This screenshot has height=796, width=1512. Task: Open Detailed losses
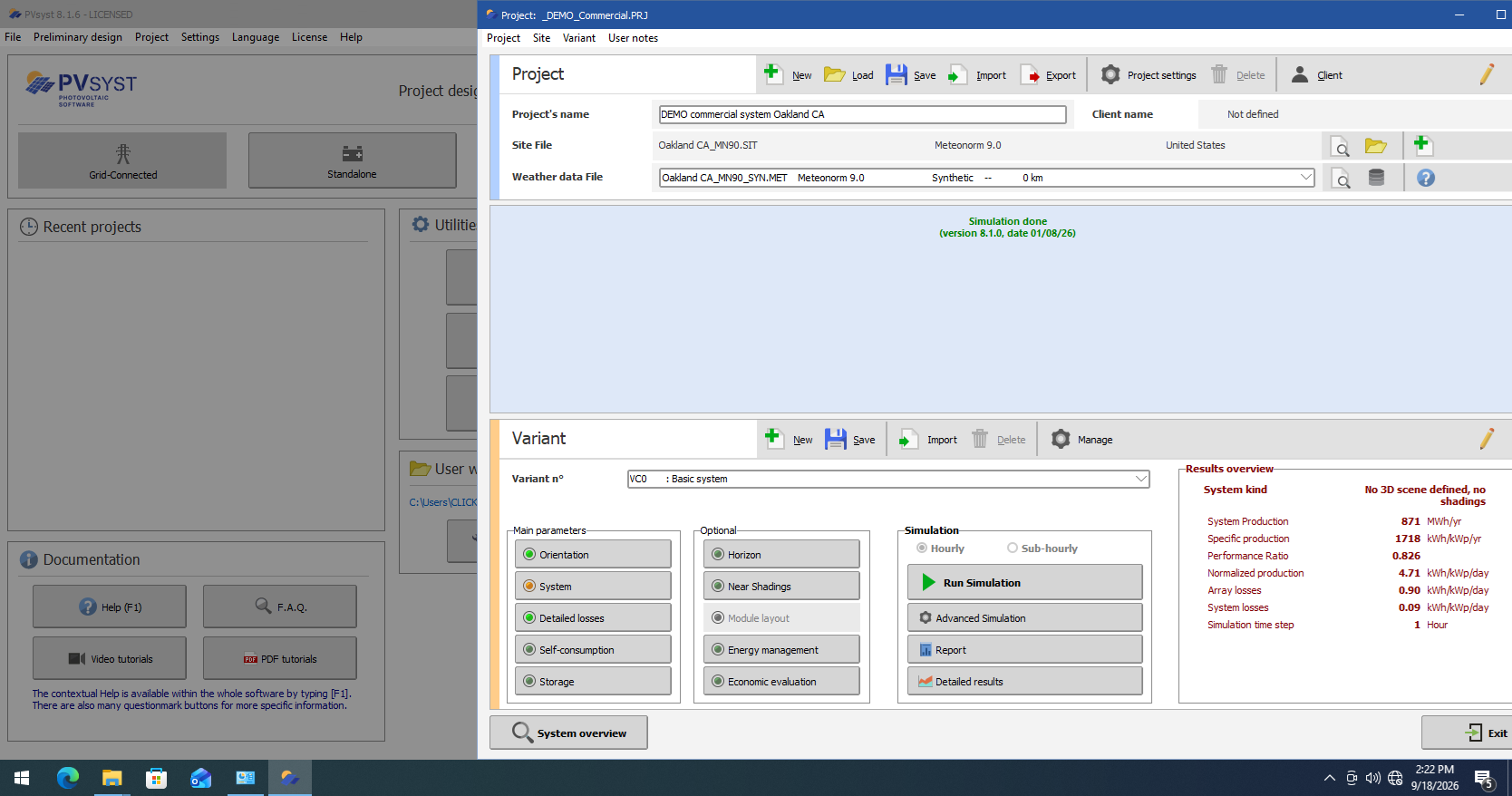pyautogui.click(x=593, y=618)
